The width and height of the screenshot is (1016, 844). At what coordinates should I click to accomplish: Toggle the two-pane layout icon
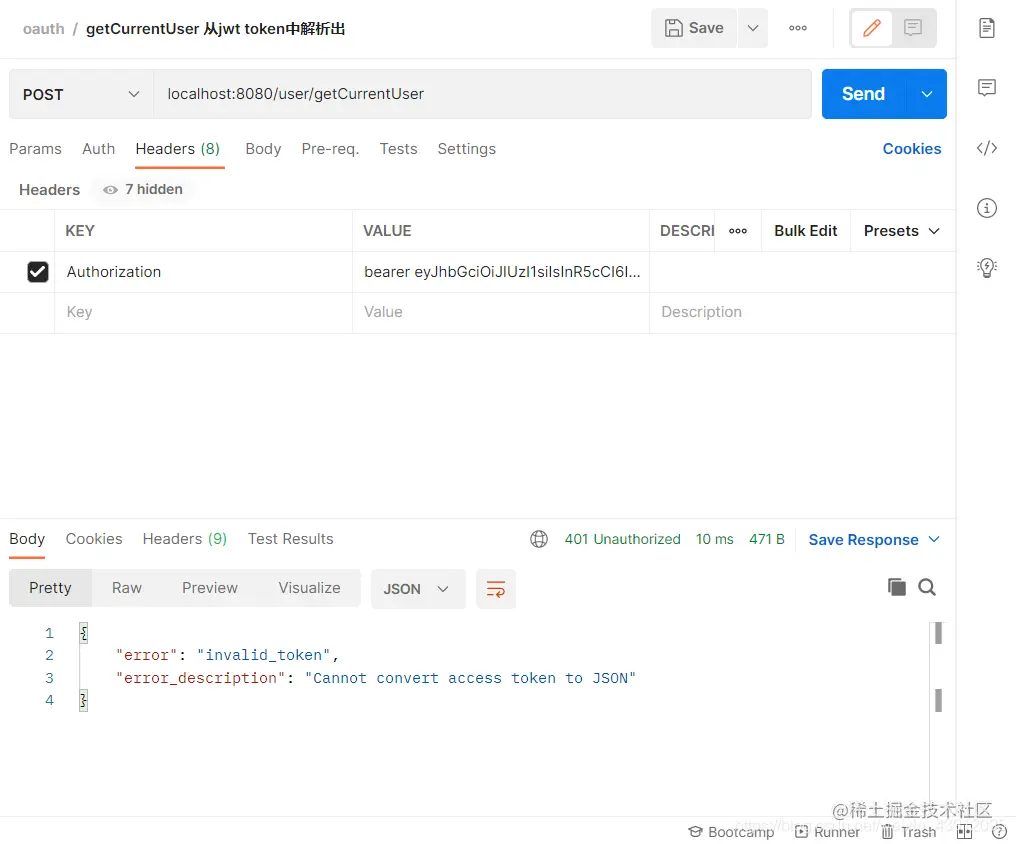(965, 832)
